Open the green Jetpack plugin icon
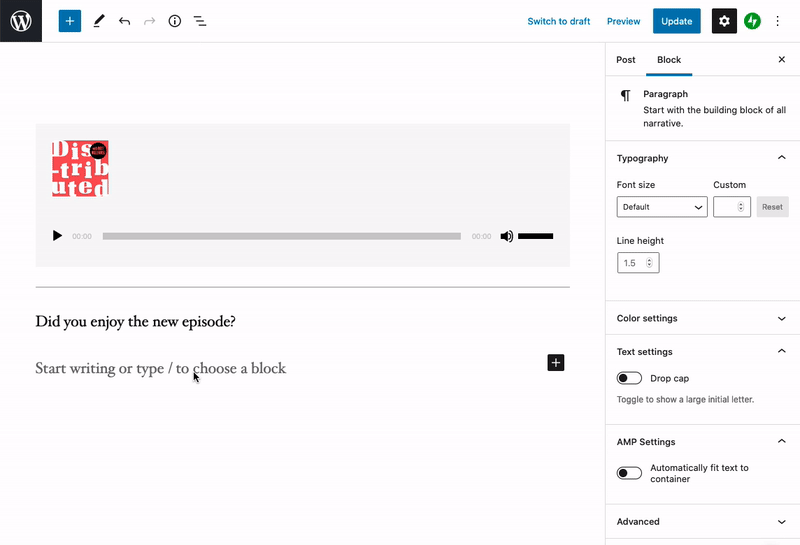The height and width of the screenshot is (545, 800). click(x=752, y=21)
